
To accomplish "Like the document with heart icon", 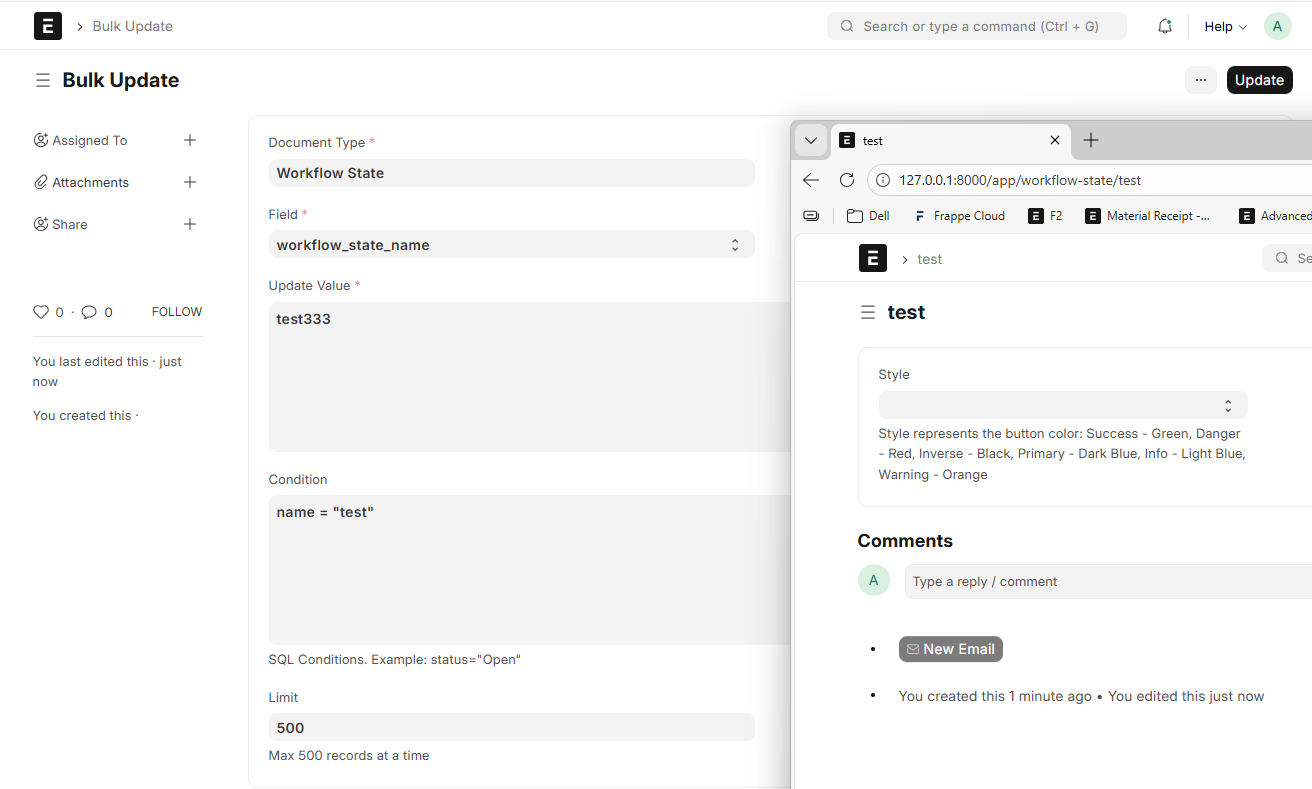I will (x=41, y=312).
